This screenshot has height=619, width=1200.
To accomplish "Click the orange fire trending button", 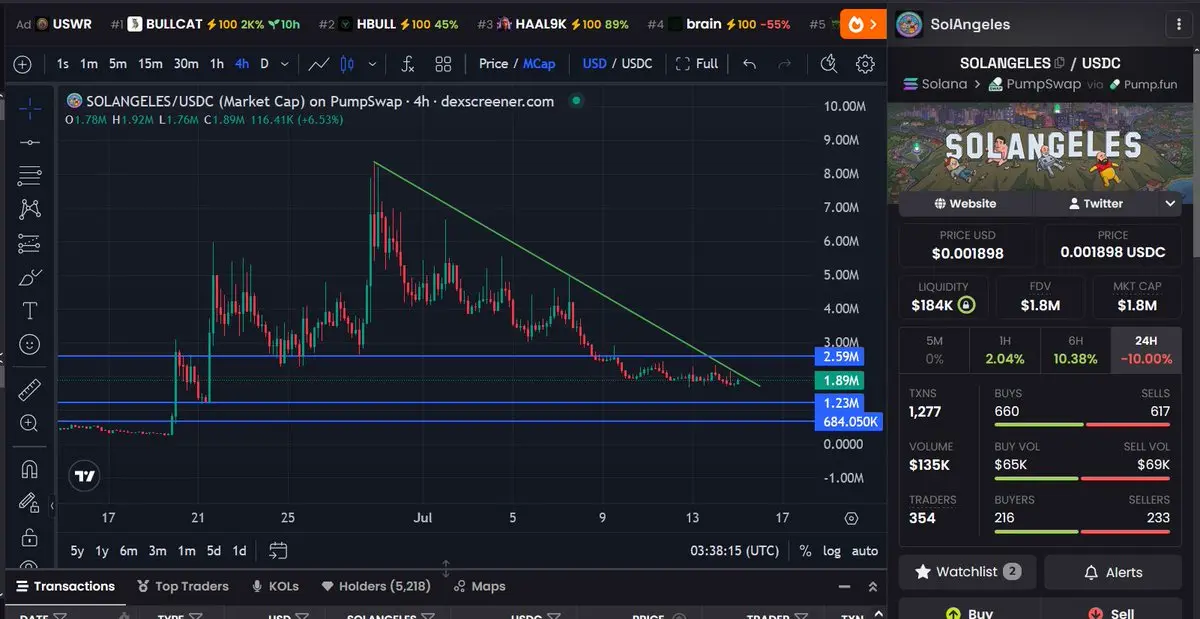I will (863, 24).
